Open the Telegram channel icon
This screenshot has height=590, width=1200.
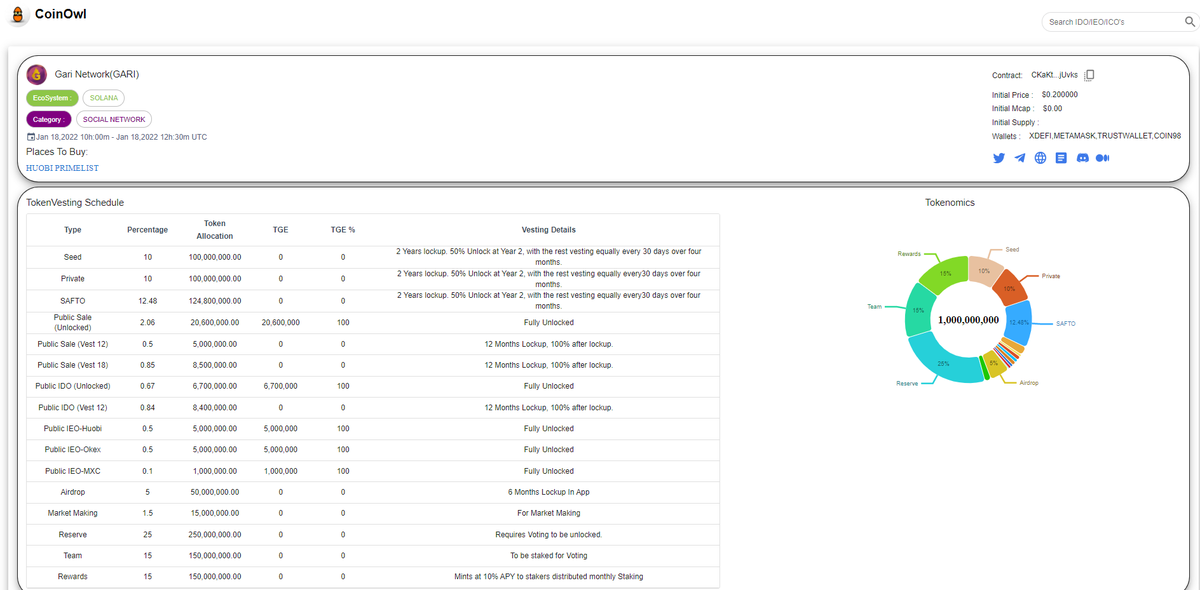point(1019,158)
